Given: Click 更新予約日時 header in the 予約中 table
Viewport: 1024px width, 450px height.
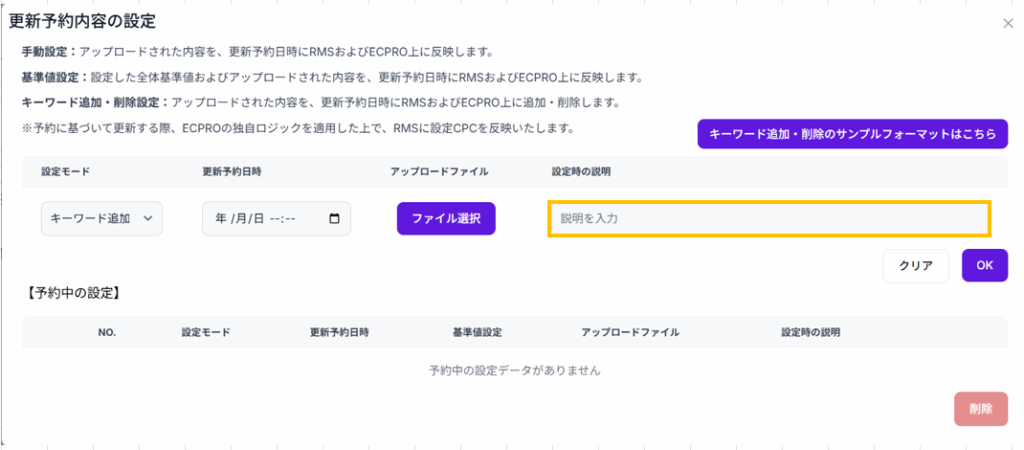Looking at the screenshot, I should click(340, 332).
